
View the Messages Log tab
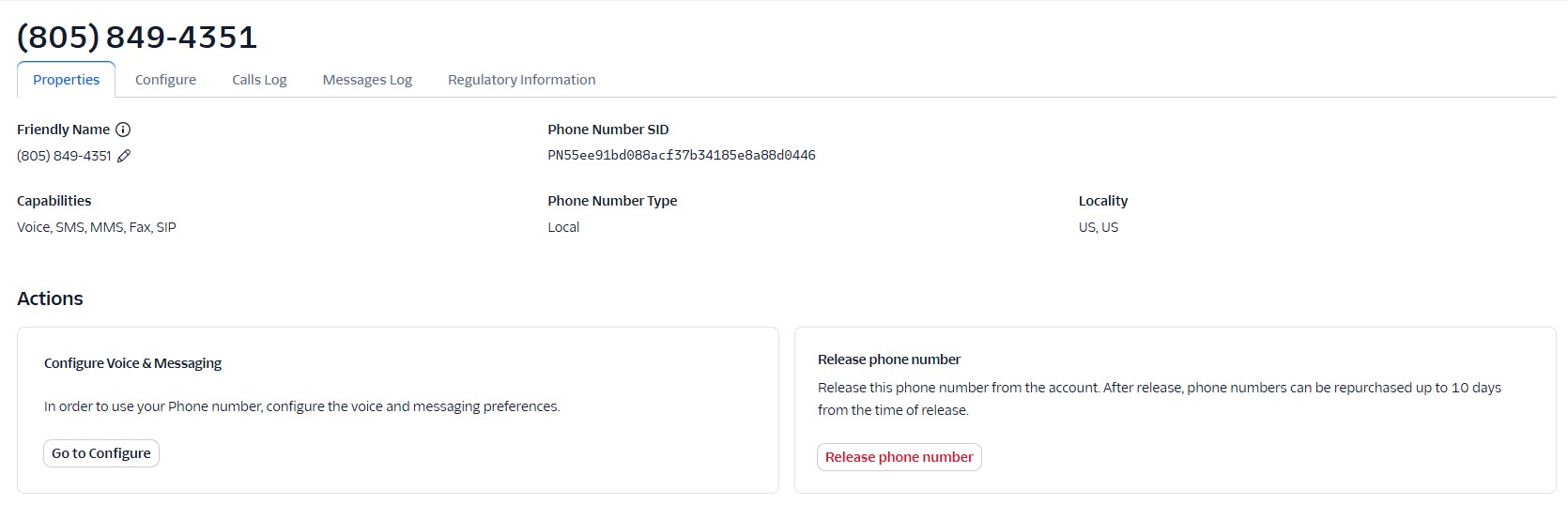pos(367,80)
